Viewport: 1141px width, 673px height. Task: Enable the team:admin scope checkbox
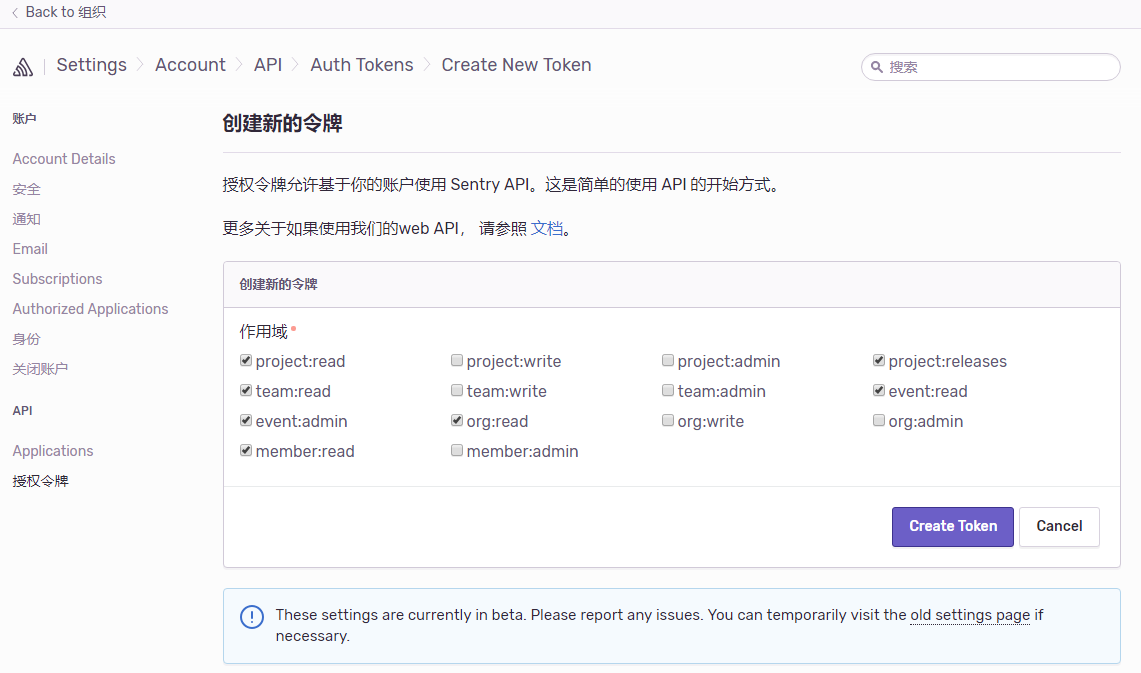pos(667,390)
